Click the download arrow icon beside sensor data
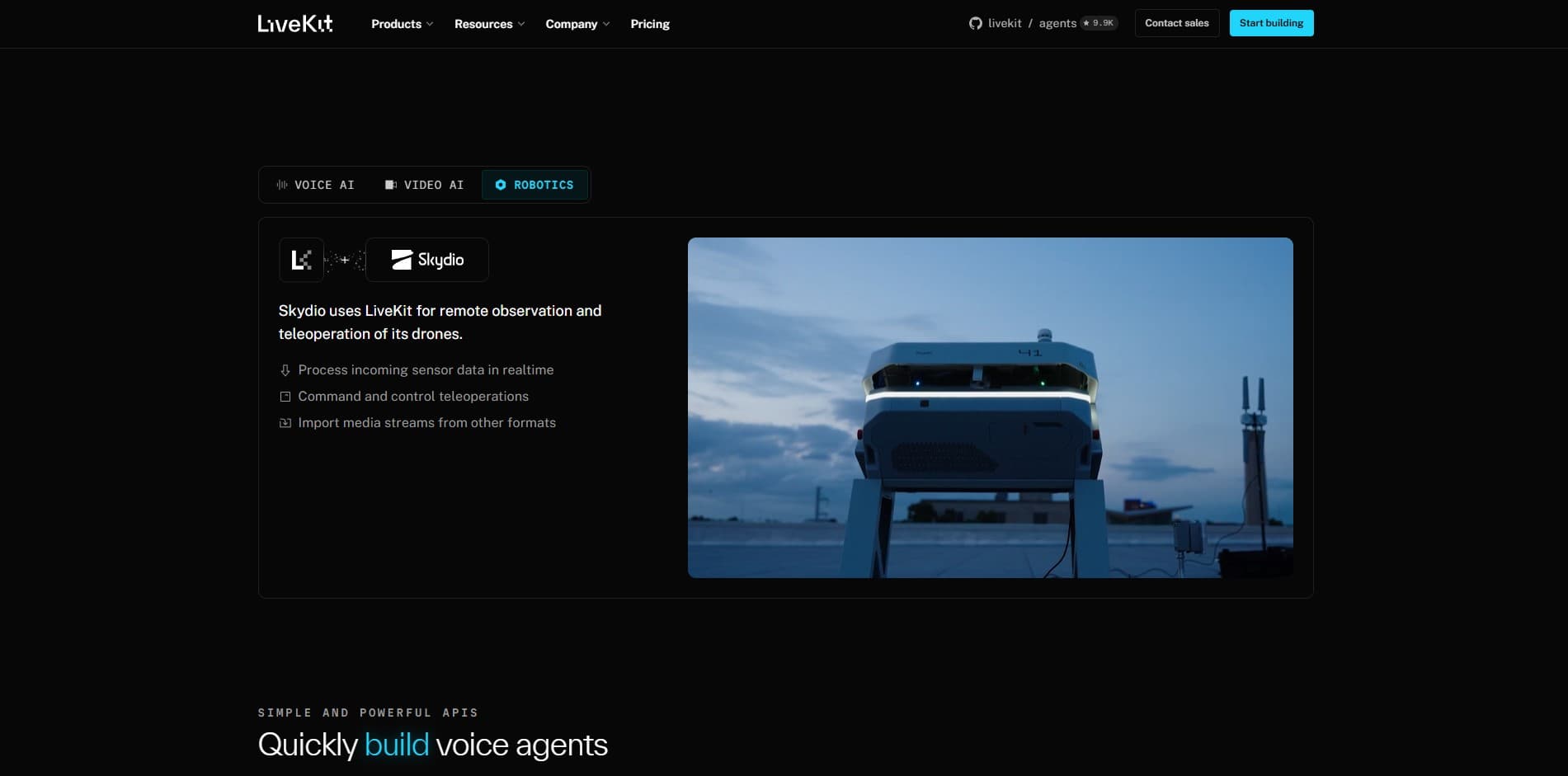 pyautogui.click(x=285, y=370)
